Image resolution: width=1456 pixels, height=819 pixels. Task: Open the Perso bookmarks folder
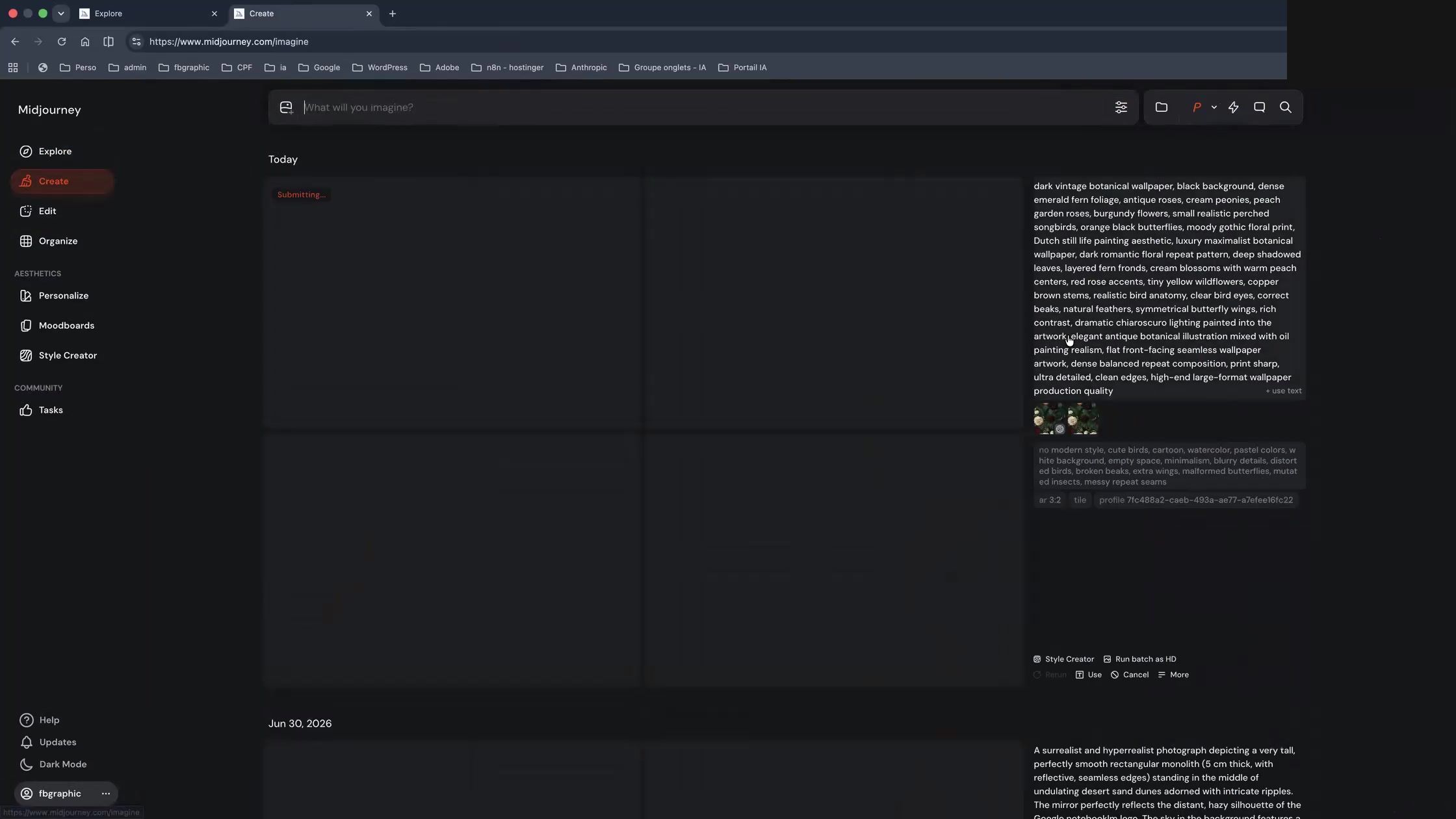pyautogui.click(x=78, y=68)
